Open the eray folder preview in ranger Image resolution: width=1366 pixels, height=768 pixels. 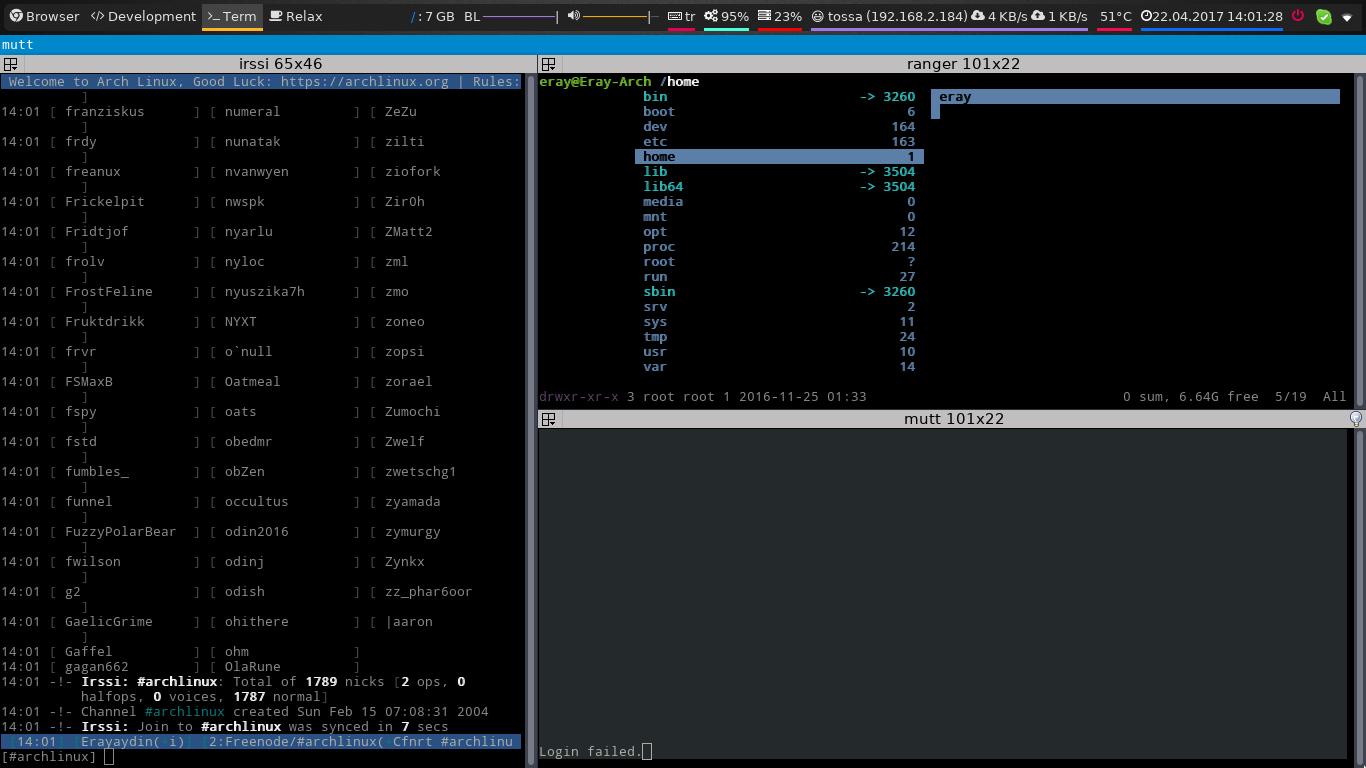[1135, 97]
